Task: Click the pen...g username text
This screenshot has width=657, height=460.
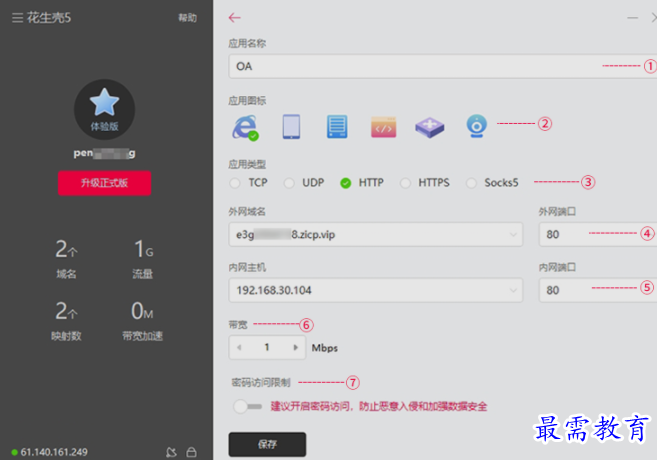Action: (x=104, y=153)
